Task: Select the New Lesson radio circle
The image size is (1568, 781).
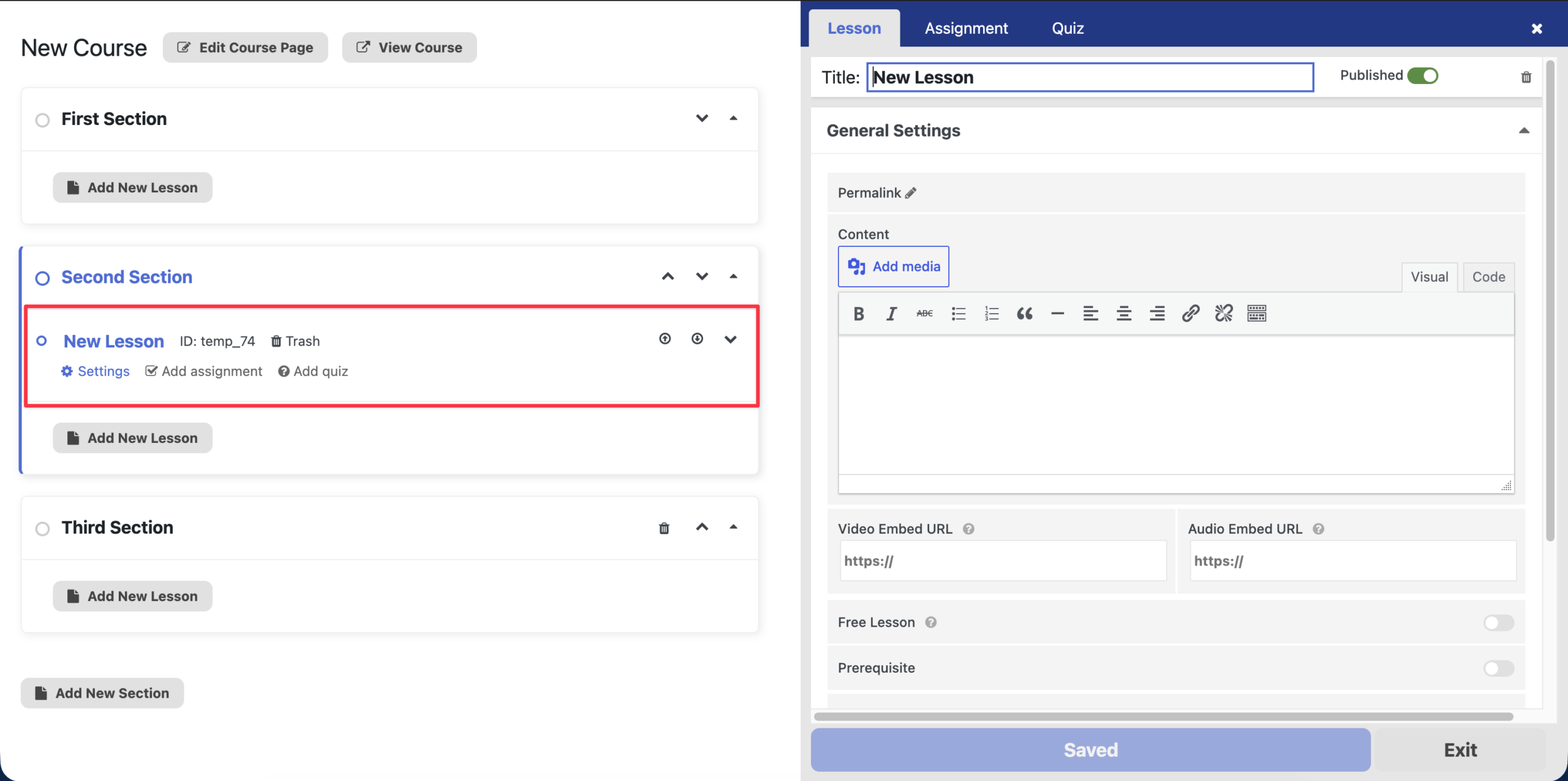Action: 42,341
